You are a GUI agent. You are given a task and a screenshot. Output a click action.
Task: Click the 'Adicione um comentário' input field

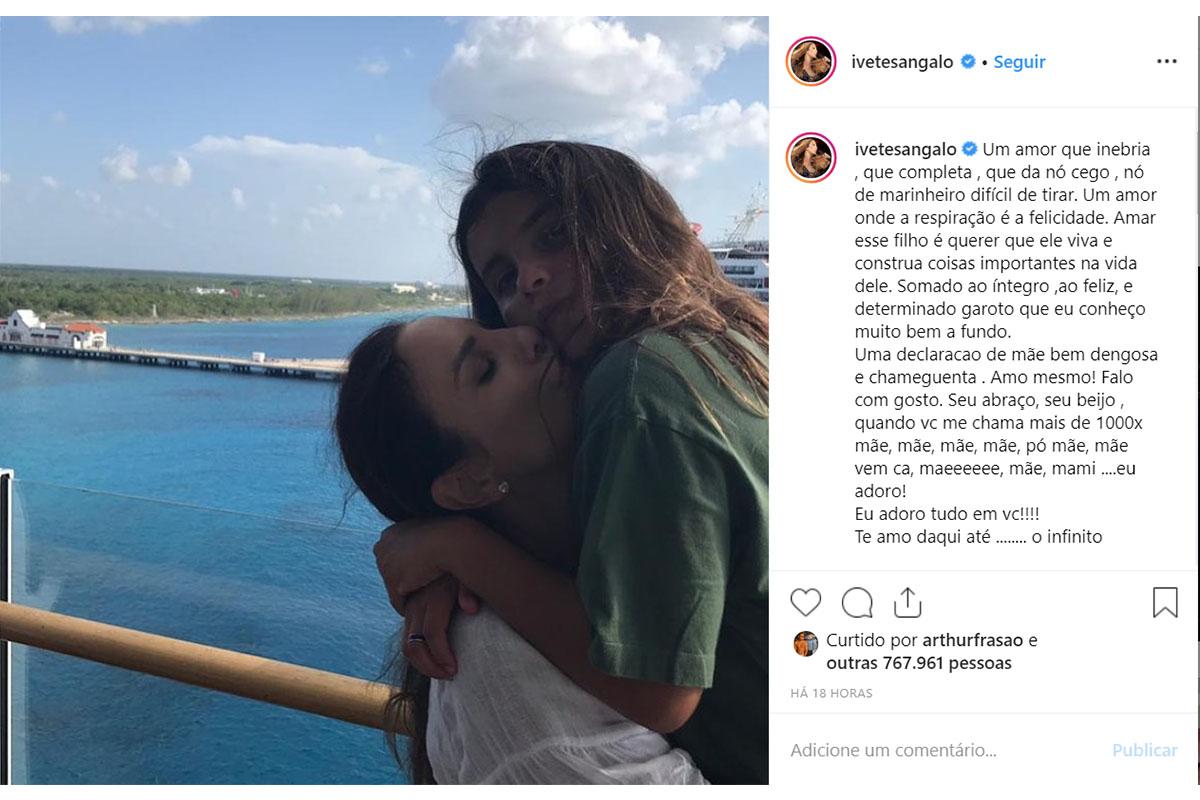[x=920, y=750]
